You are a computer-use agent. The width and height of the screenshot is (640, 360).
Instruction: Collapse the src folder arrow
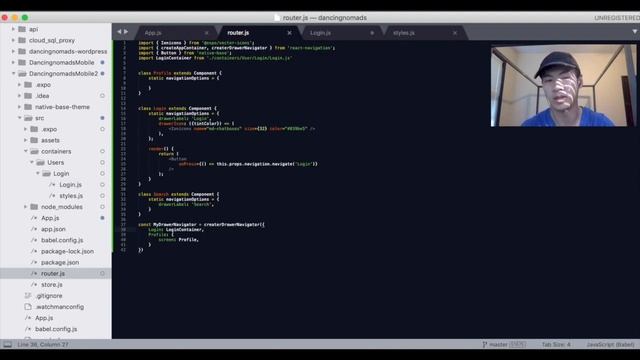click(19, 118)
